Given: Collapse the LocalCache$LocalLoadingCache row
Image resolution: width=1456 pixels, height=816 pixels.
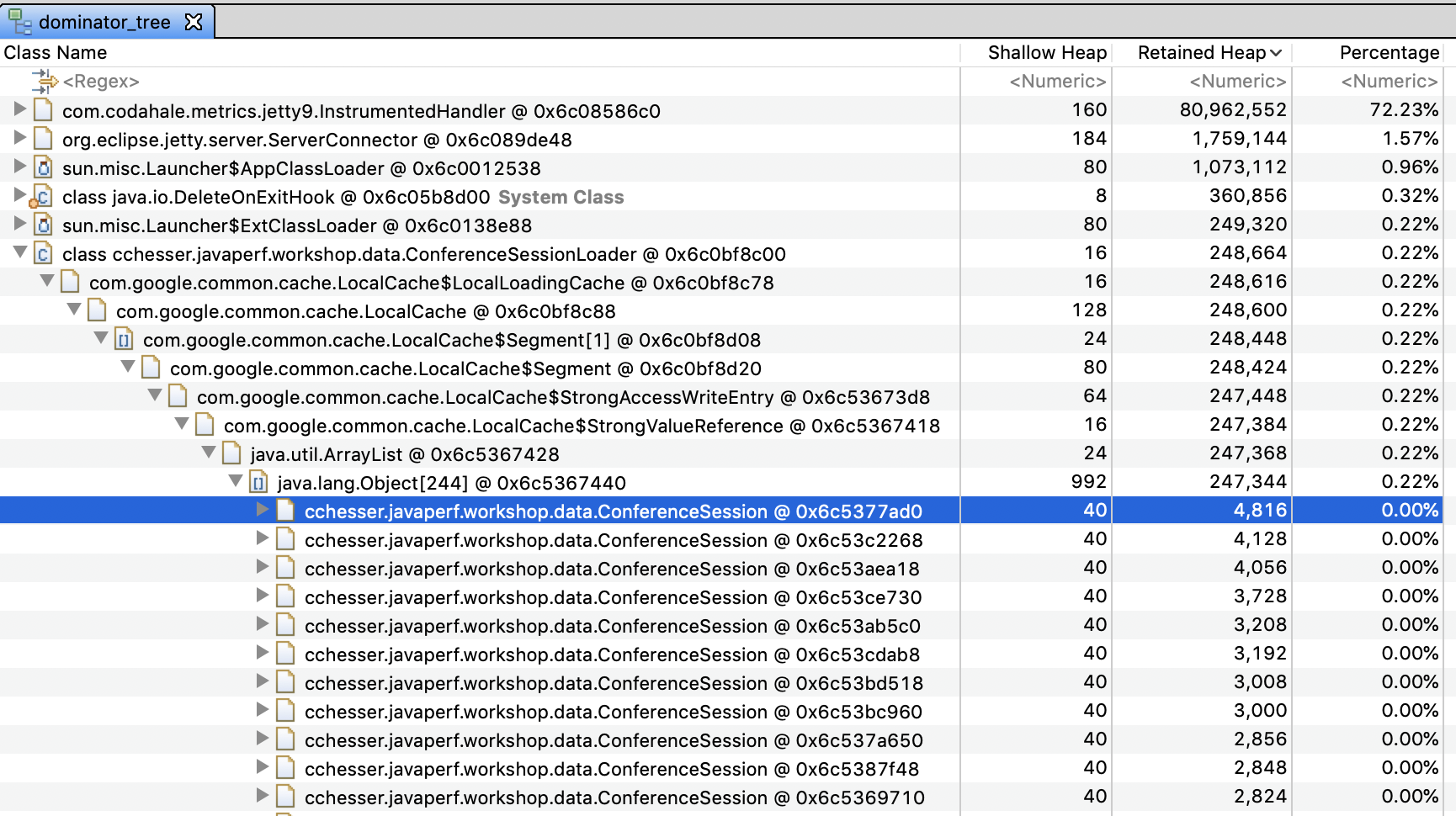Looking at the screenshot, I should click(46, 281).
